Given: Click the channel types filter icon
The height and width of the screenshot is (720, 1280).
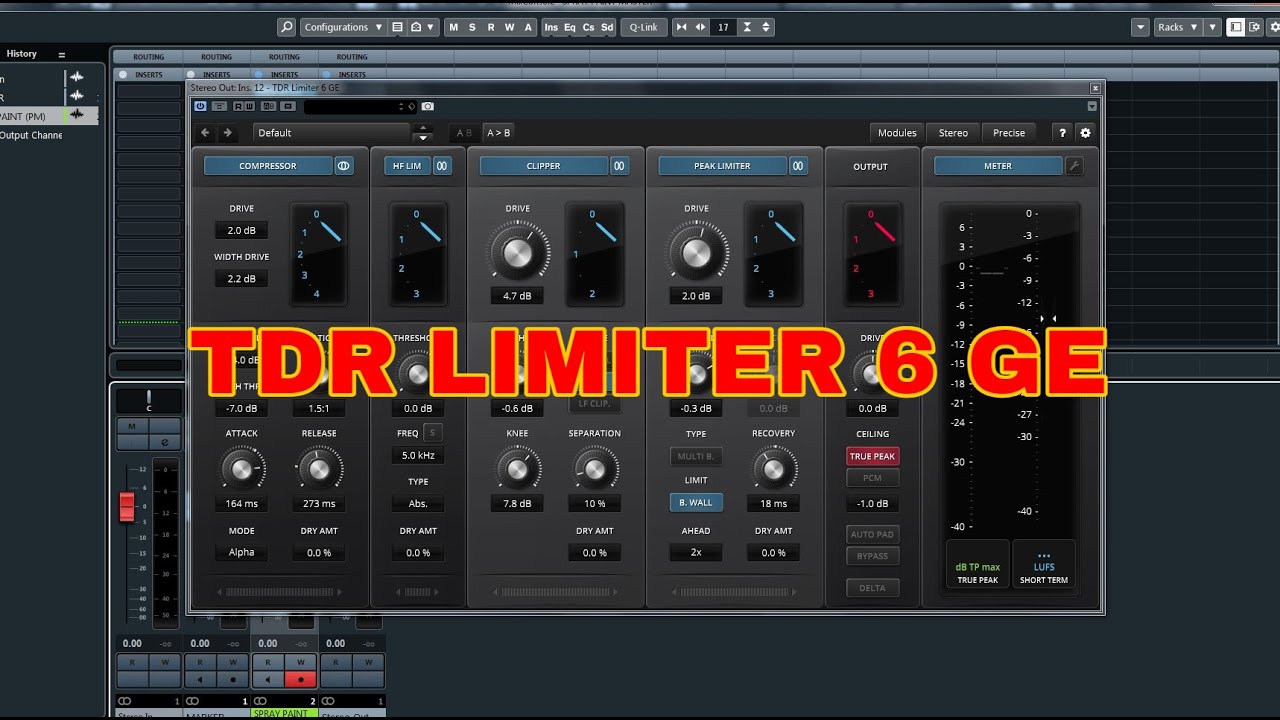Looking at the screenshot, I should 423,27.
